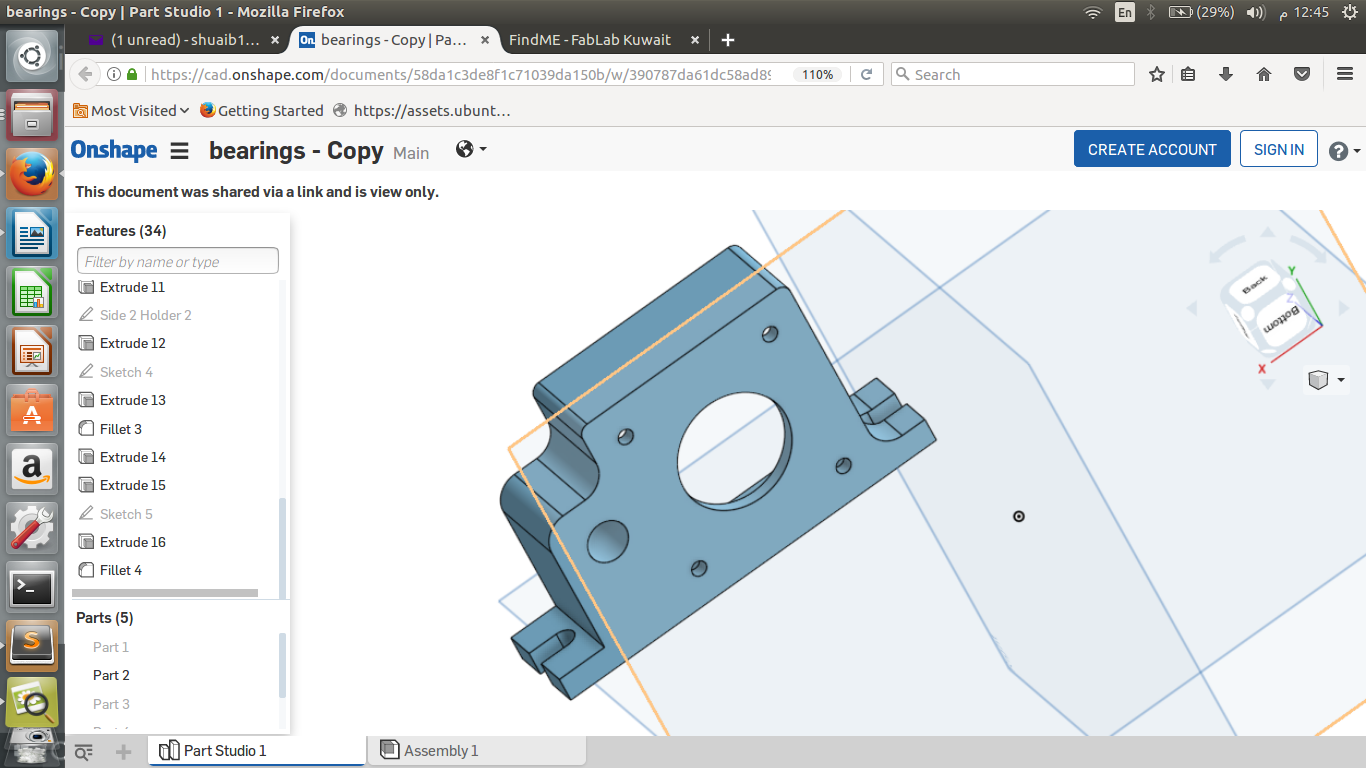The height and width of the screenshot is (768, 1366).
Task: Click the Main workspace label
Action: (411, 153)
